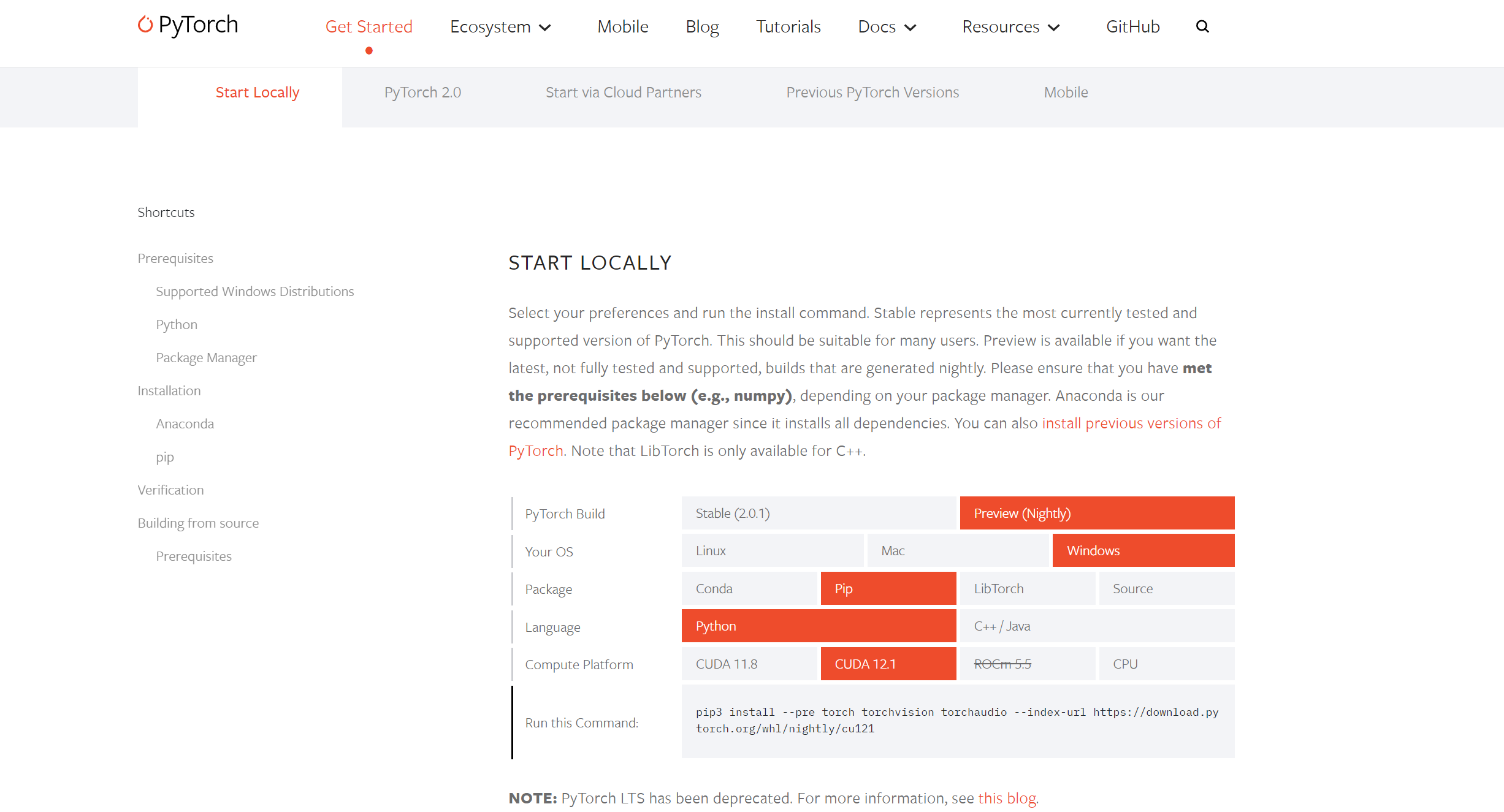The width and height of the screenshot is (1504, 812).
Task: Jump to the pip shortcut
Action: pyautogui.click(x=165, y=457)
